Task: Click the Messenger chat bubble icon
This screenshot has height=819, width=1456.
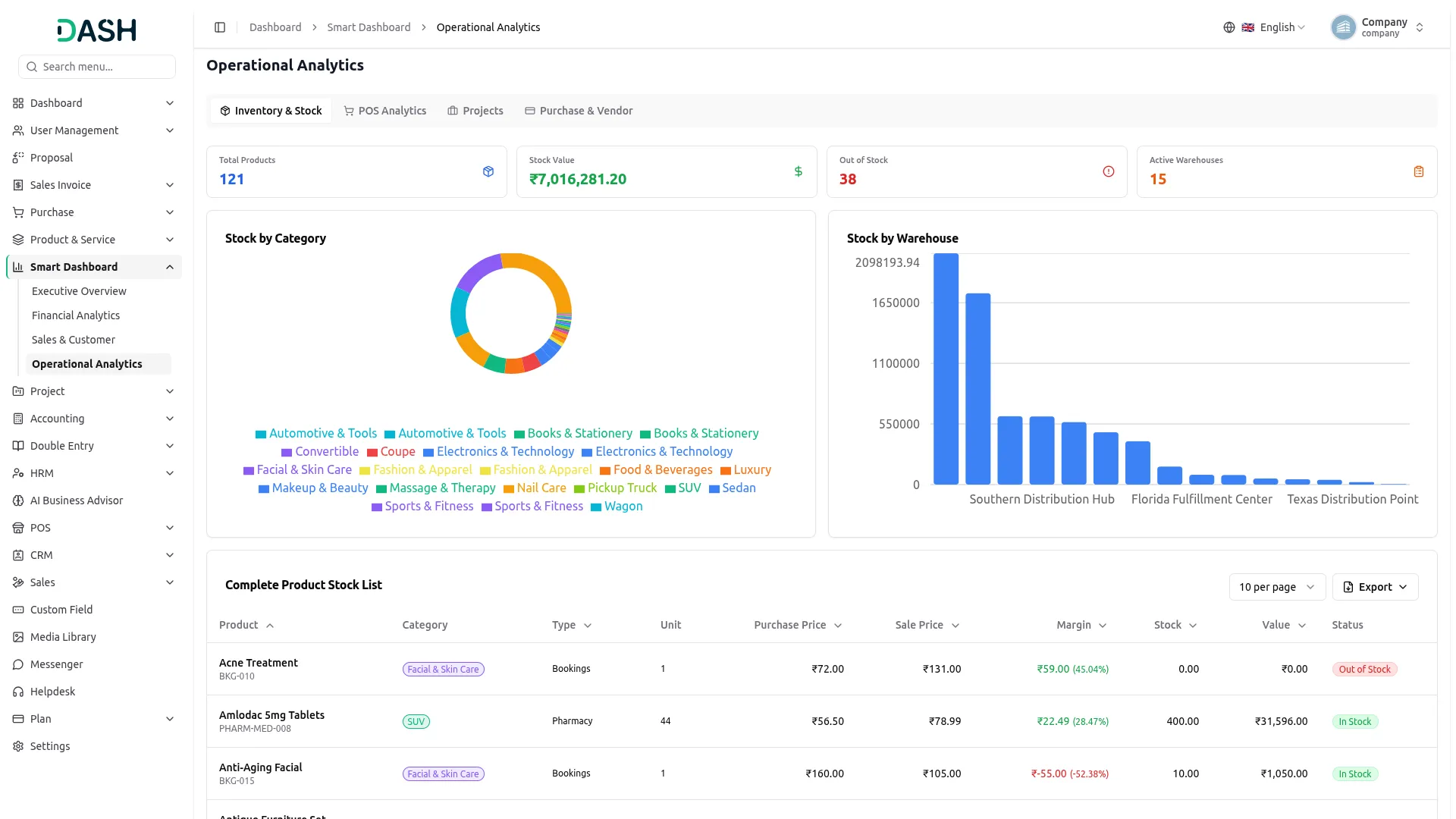Action: pos(18,664)
